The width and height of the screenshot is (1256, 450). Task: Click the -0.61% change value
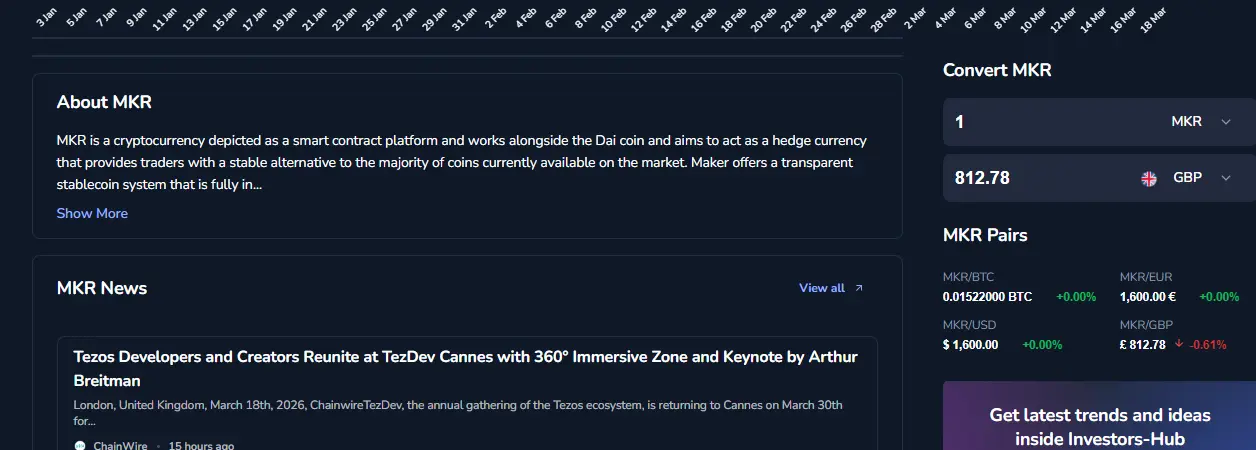tap(1208, 345)
